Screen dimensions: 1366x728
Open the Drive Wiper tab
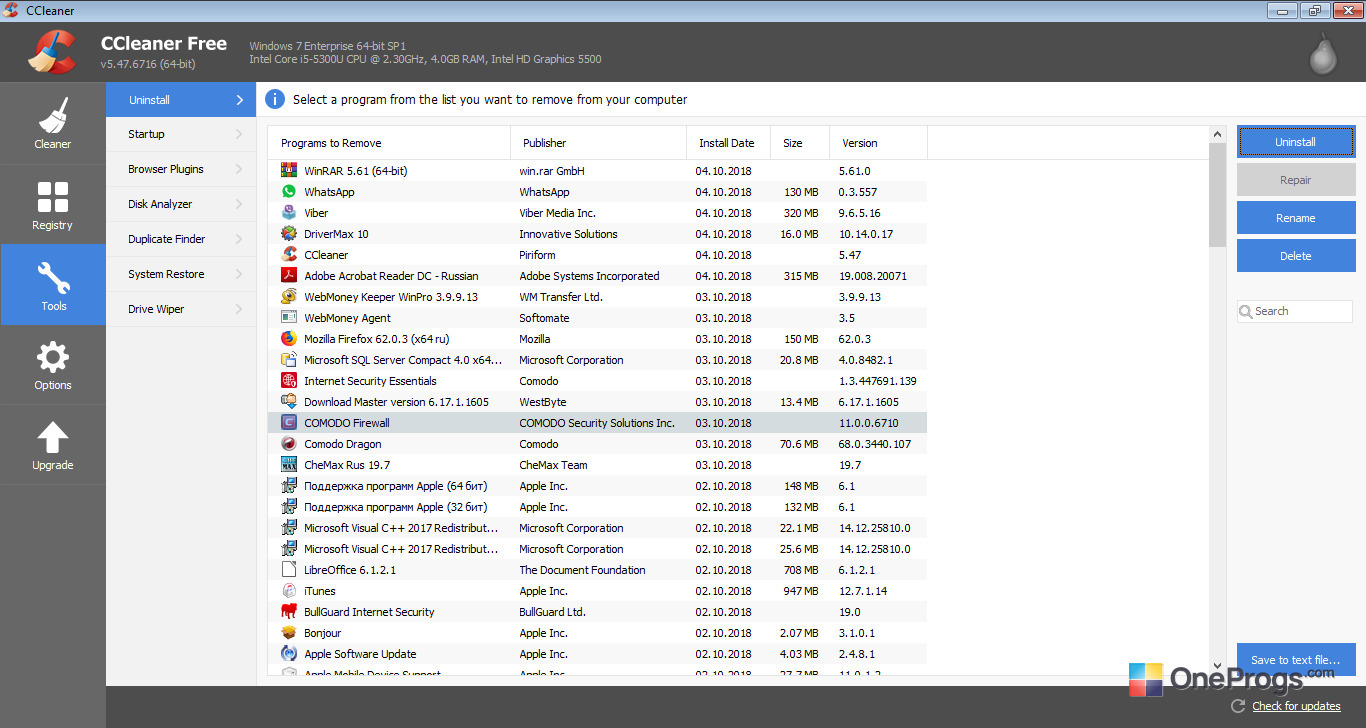point(181,309)
